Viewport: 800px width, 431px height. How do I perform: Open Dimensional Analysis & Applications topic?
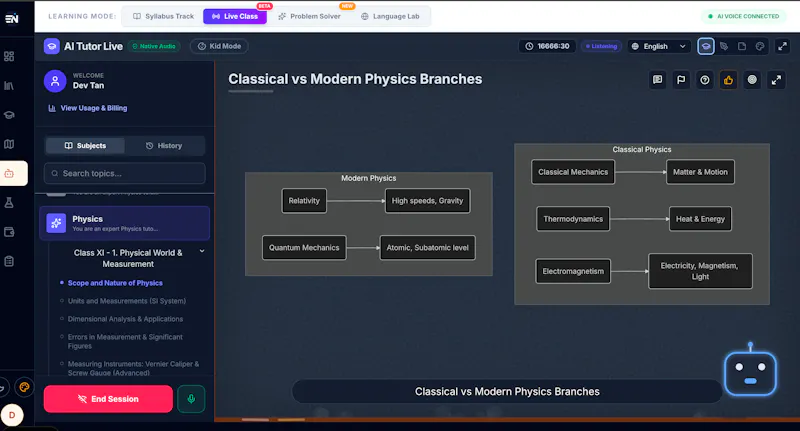pos(125,319)
